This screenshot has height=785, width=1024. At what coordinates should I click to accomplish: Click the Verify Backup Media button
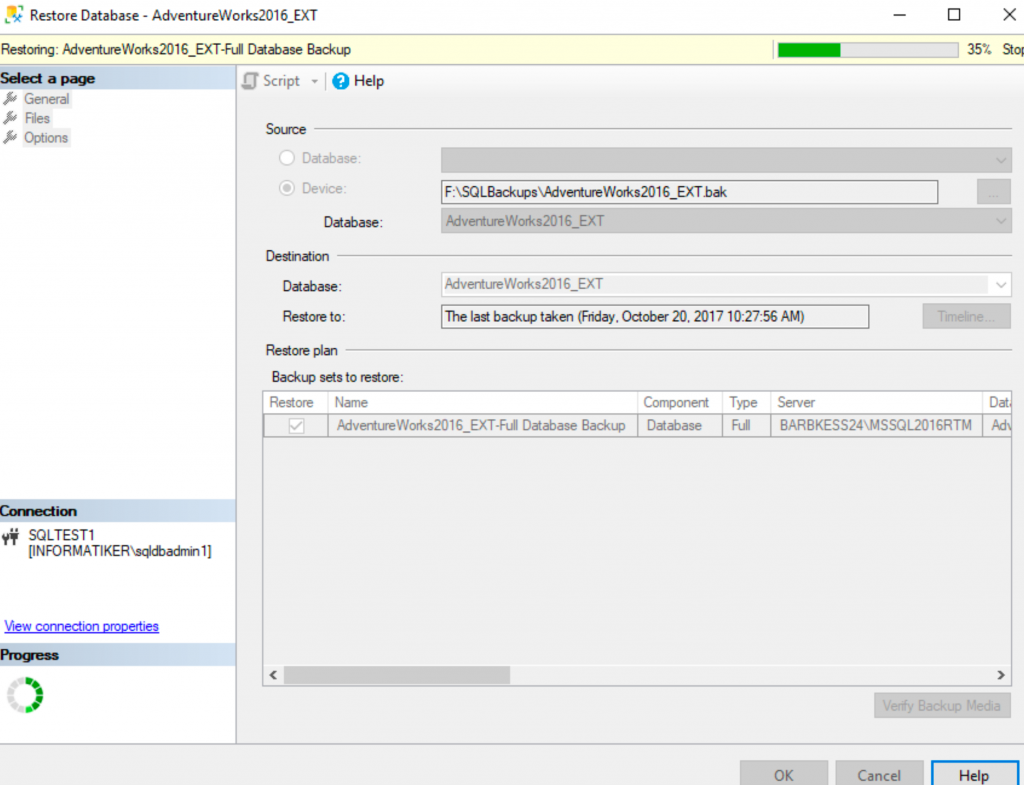(942, 705)
